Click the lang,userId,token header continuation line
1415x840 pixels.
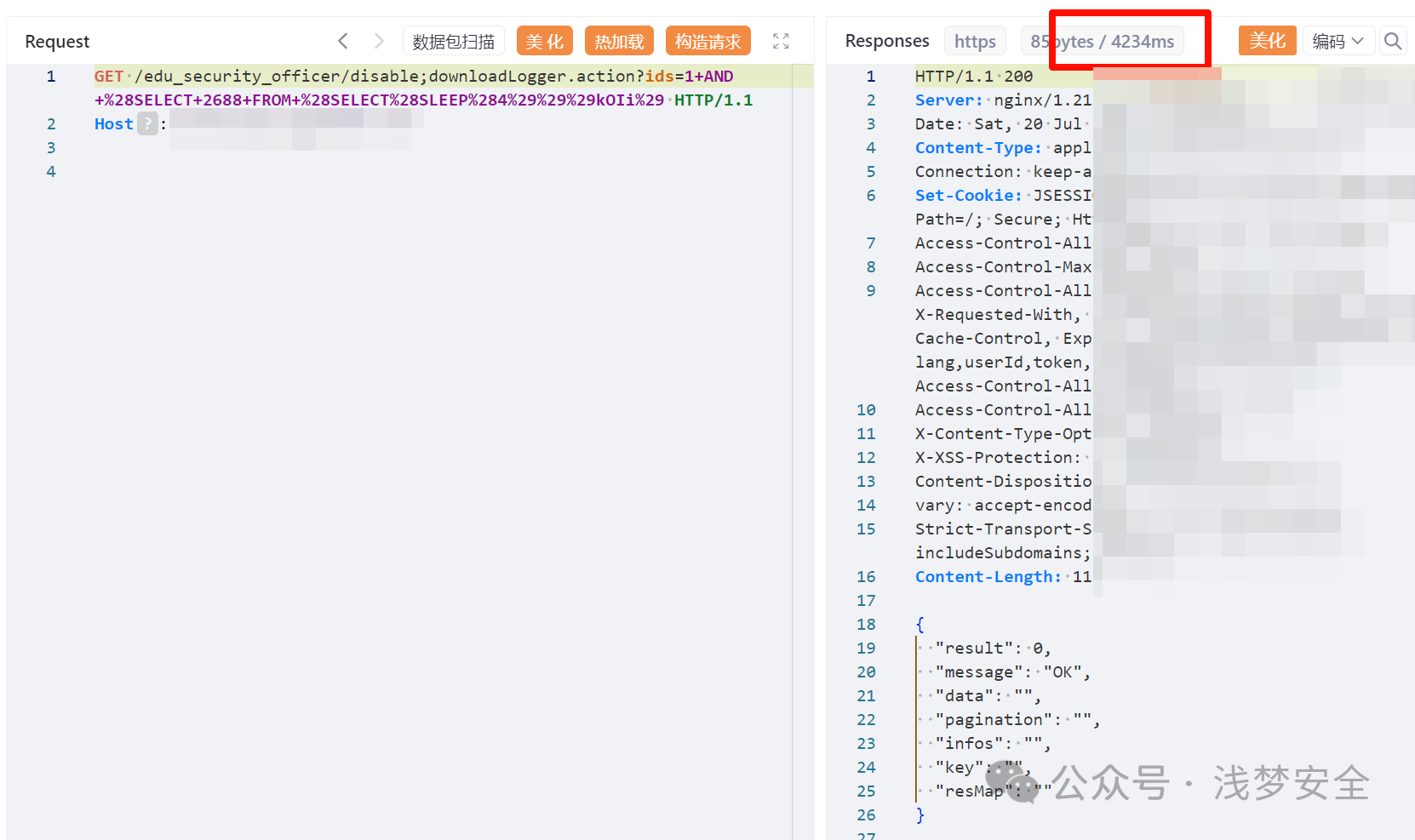click(x=1003, y=362)
